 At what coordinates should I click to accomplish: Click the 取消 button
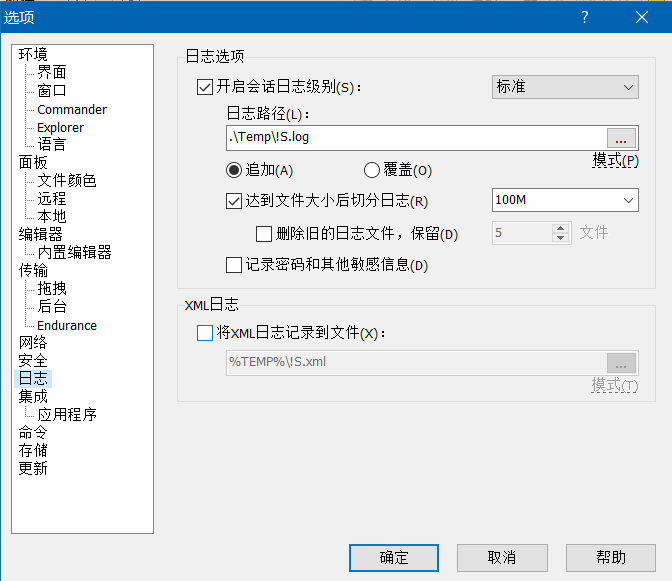(x=502, y=558)
